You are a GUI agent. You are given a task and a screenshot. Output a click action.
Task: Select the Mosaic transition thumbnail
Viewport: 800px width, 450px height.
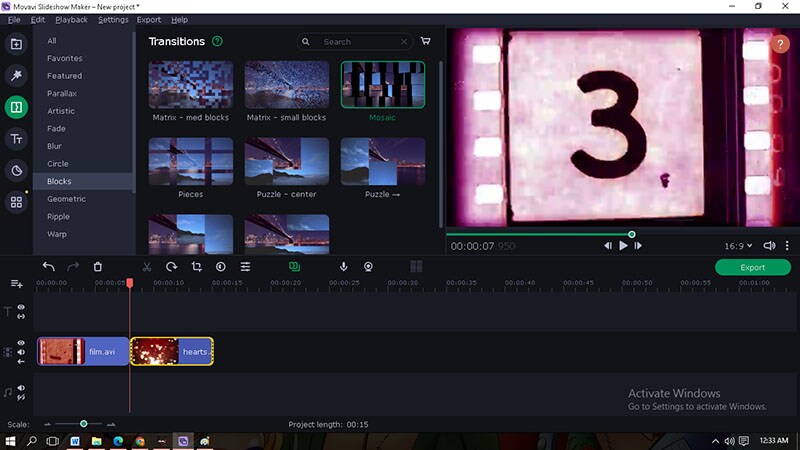383,85
